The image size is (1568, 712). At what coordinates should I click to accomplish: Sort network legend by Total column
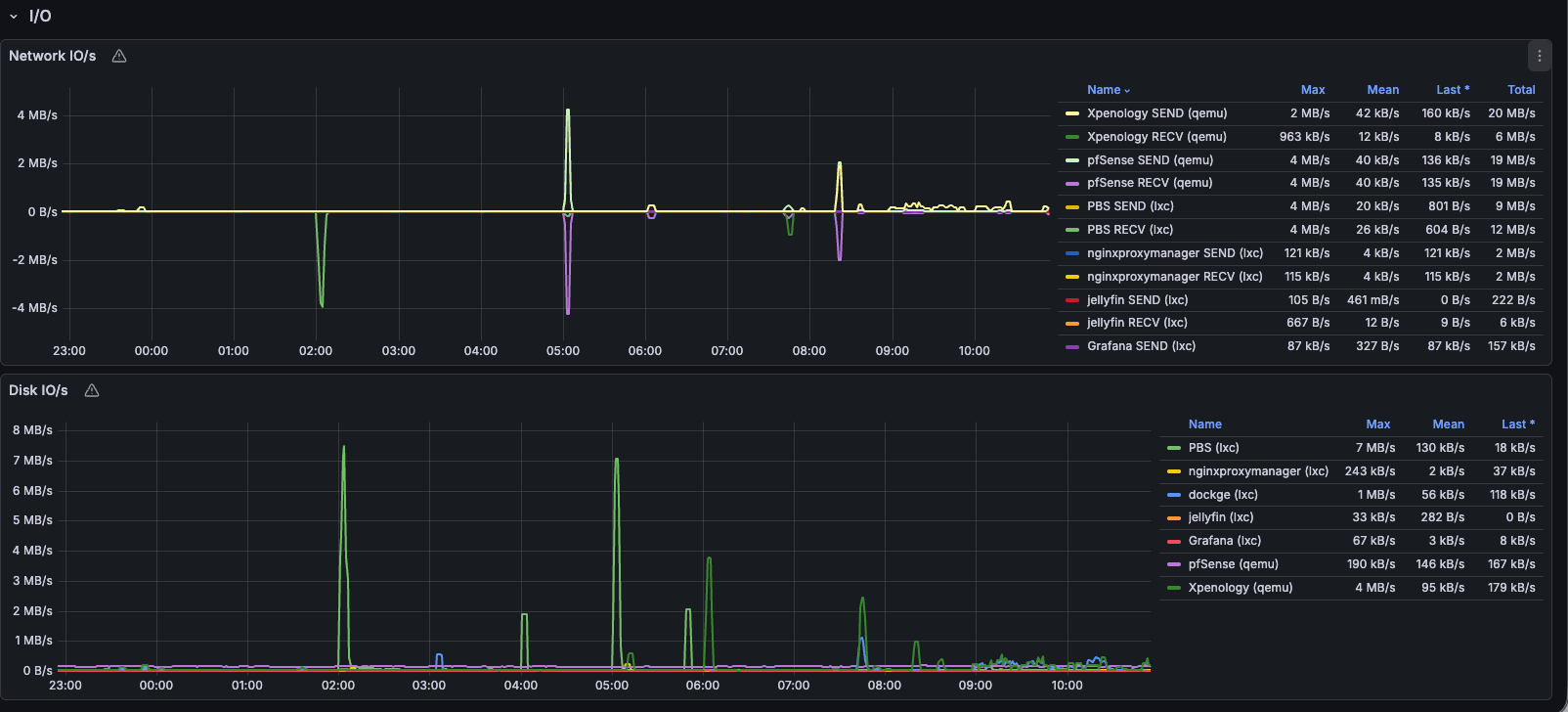(1520, 90)
